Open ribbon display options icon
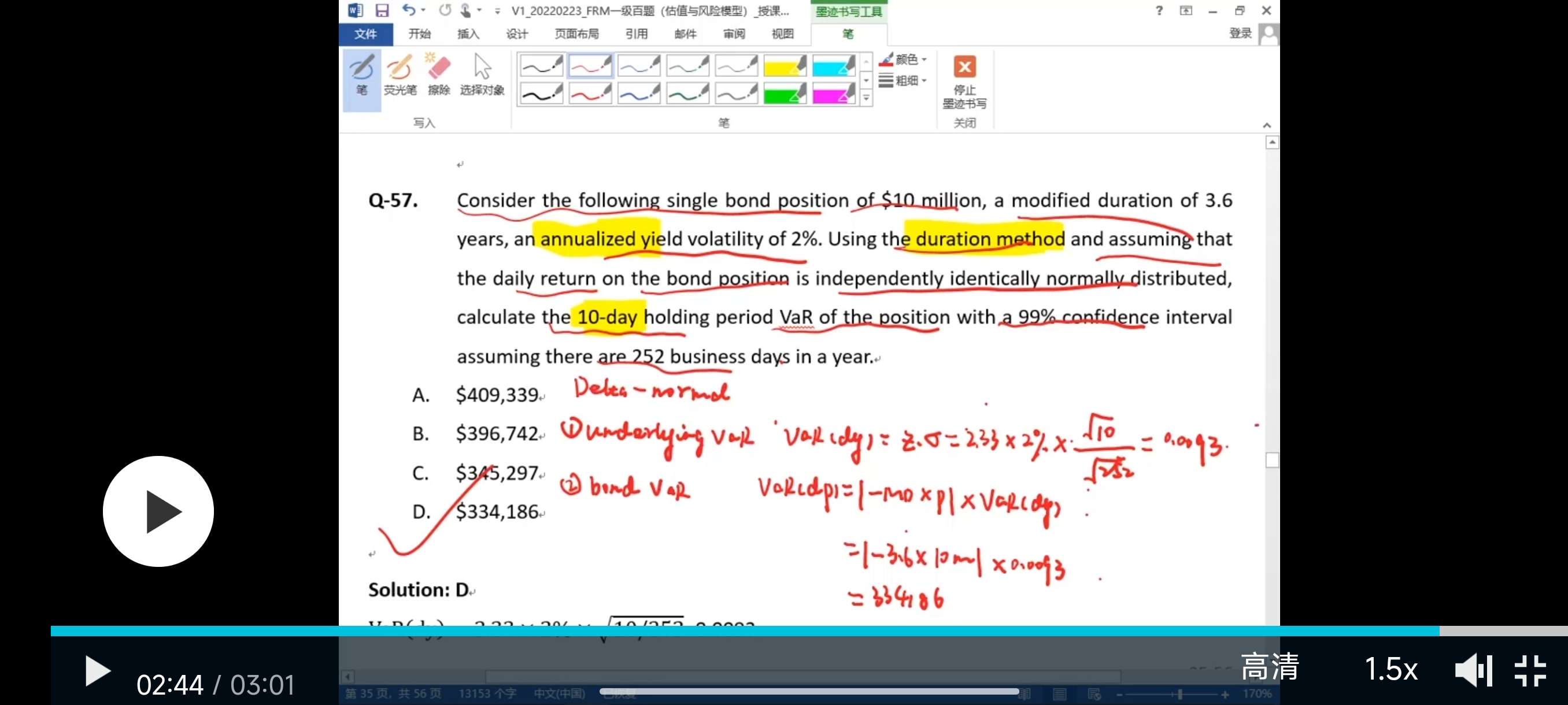 point(1186,10)
